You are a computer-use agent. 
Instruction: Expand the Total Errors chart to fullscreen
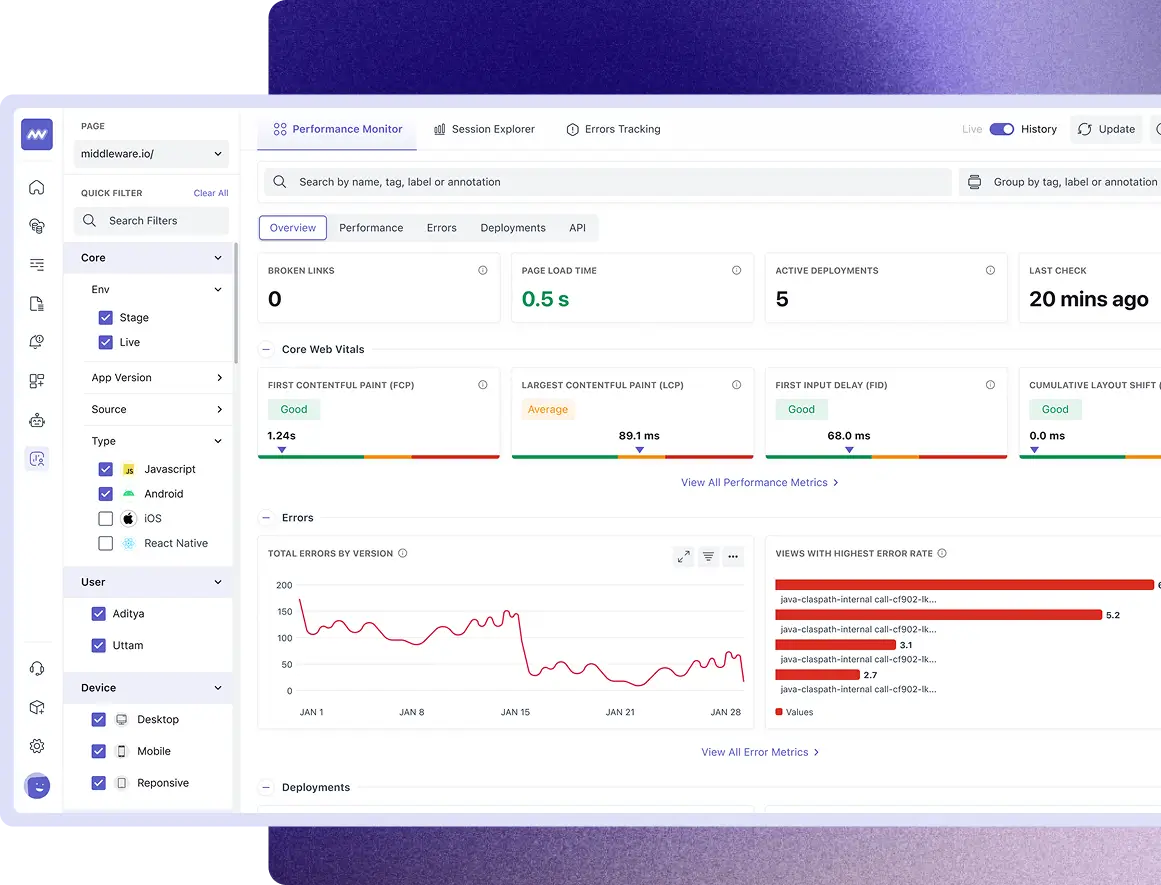(x=684, y=556)
